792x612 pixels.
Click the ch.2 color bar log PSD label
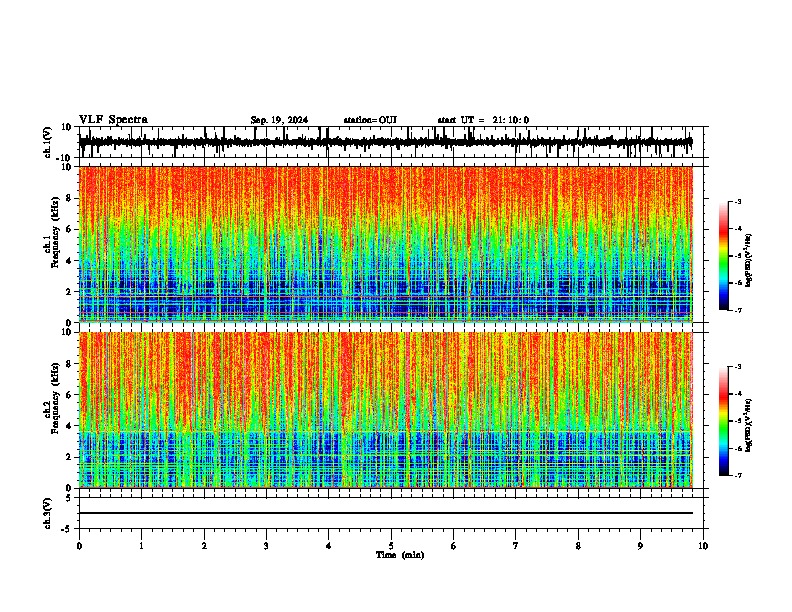tap(748, 426)
